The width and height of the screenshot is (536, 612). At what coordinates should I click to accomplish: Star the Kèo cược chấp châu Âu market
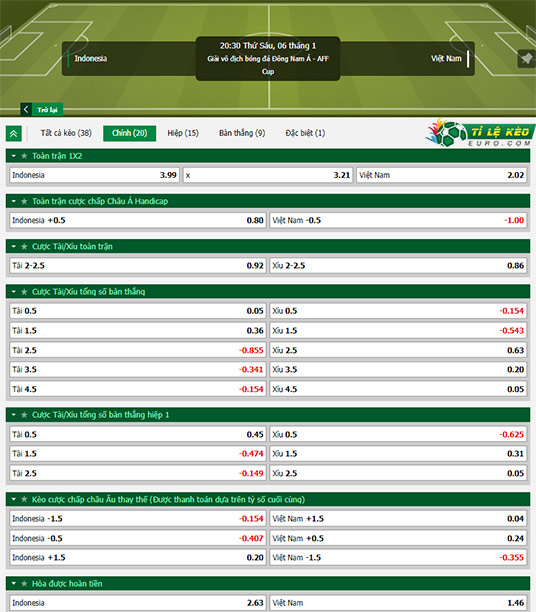coord(24,500)
